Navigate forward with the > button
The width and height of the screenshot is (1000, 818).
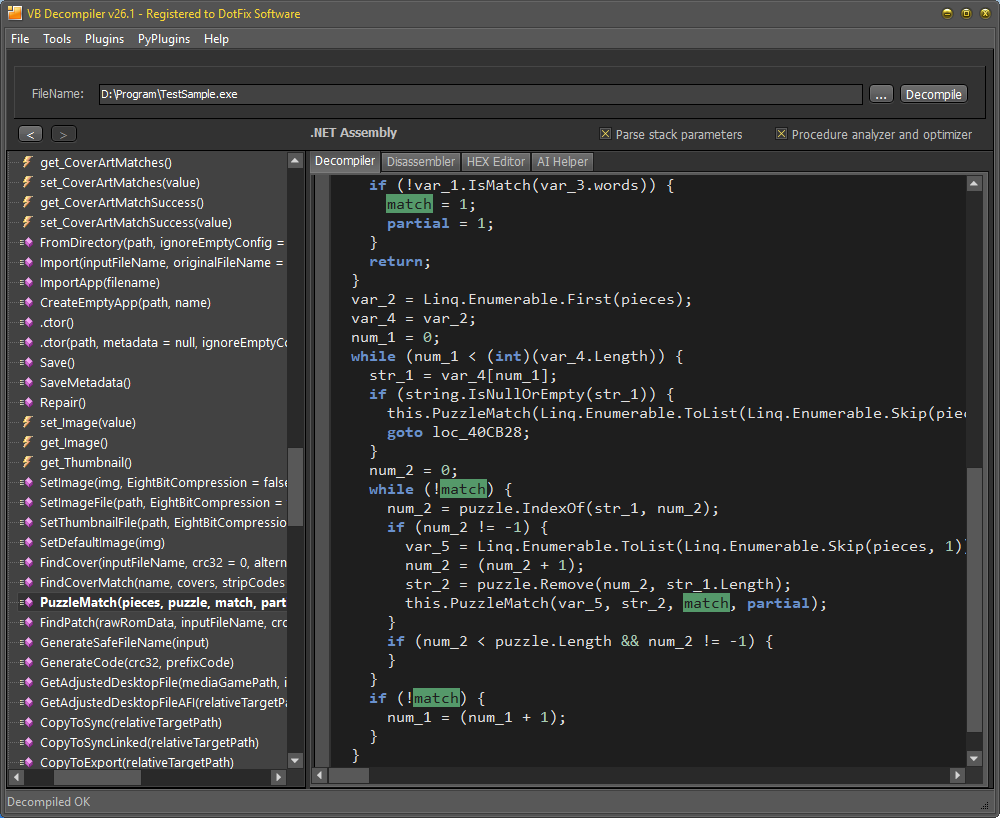coord(63,135)
